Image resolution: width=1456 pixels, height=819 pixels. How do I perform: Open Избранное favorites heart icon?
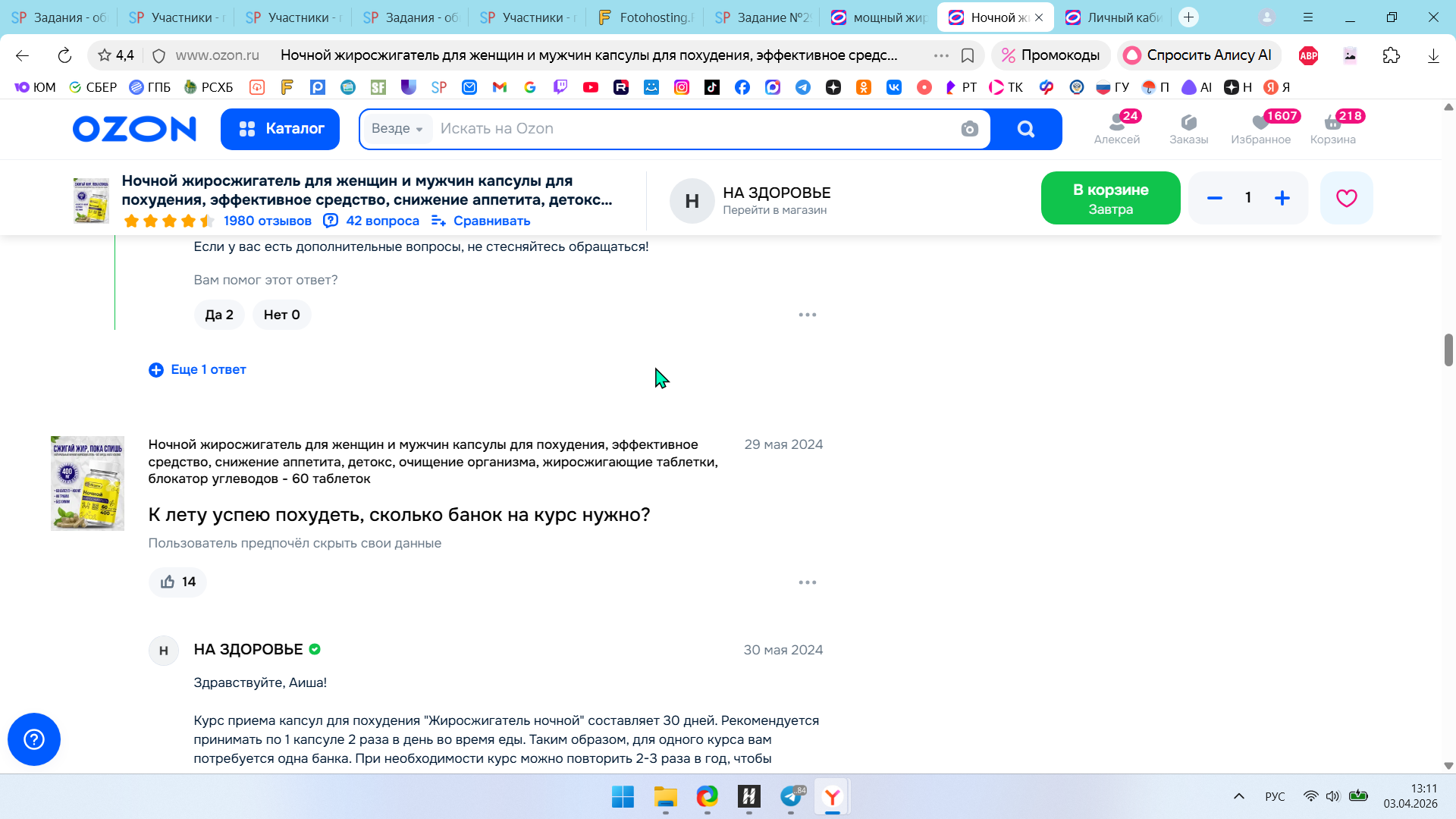[x=1260, y=128]
